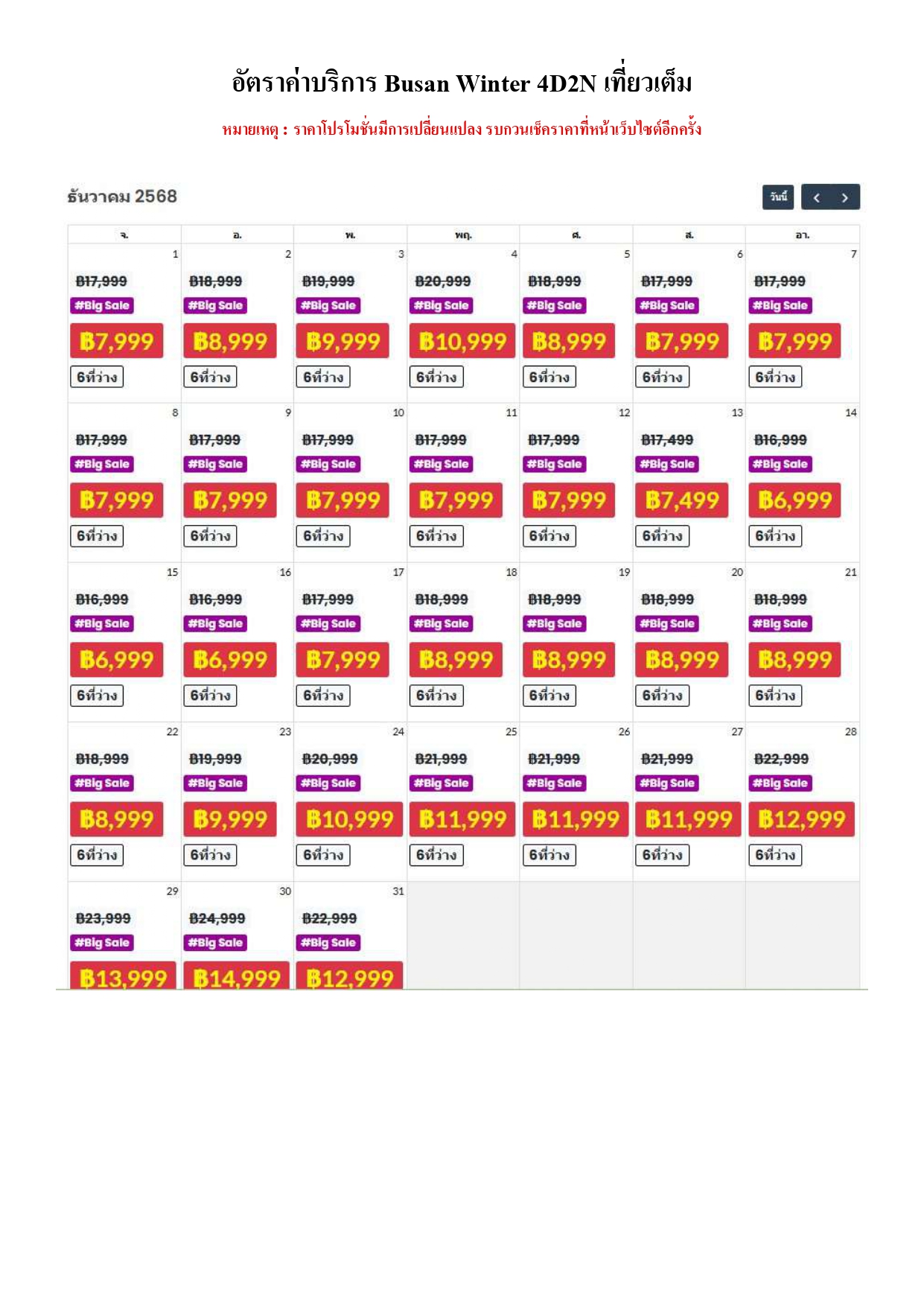Select the ฿8,999 price on December 5
The width and height of the screenshot is (924, 1307).
pos(569,341)
